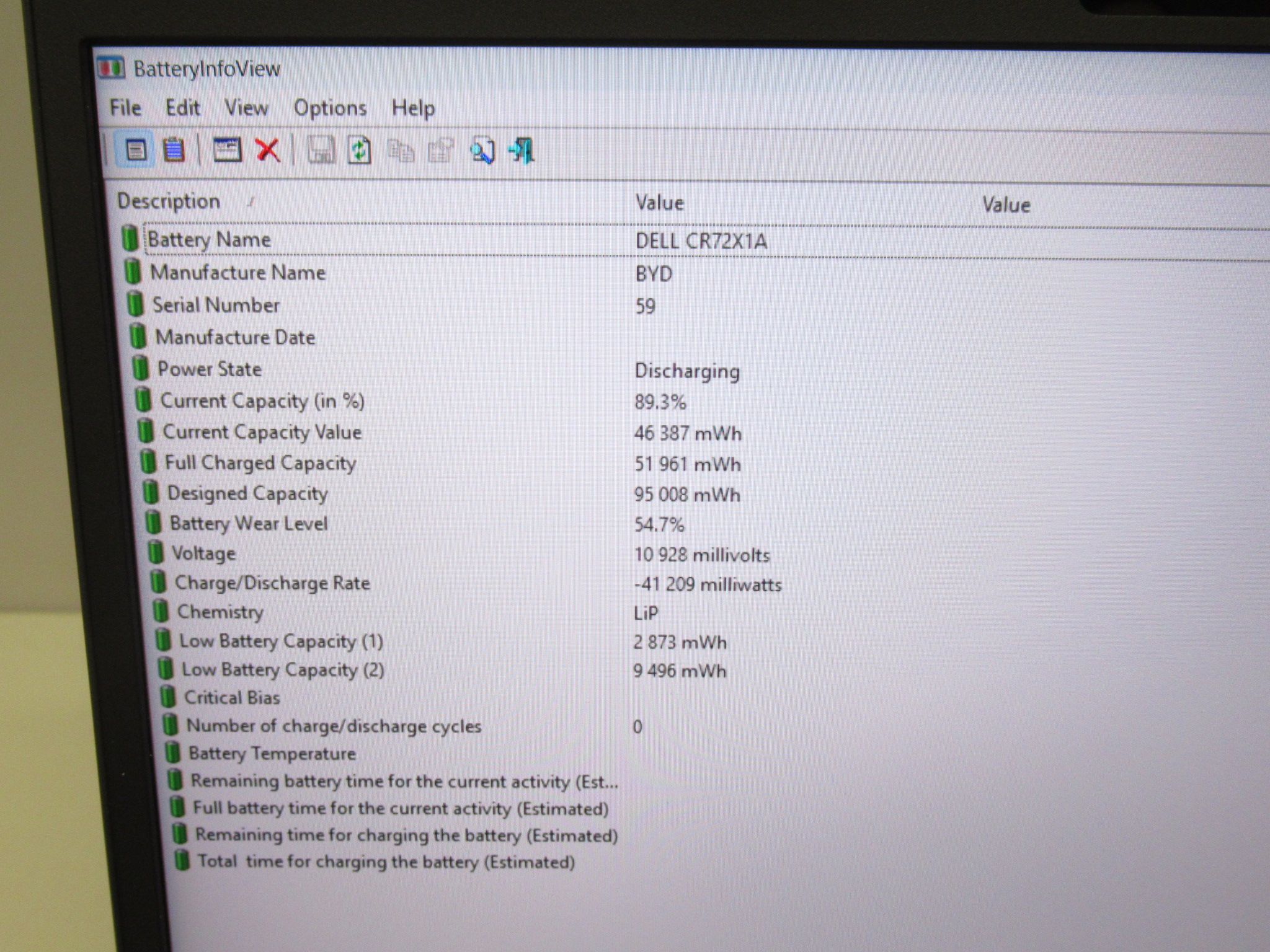Click the red X delete icon
The width and height of the screenshot is (1270, 952).
point(268,150)
